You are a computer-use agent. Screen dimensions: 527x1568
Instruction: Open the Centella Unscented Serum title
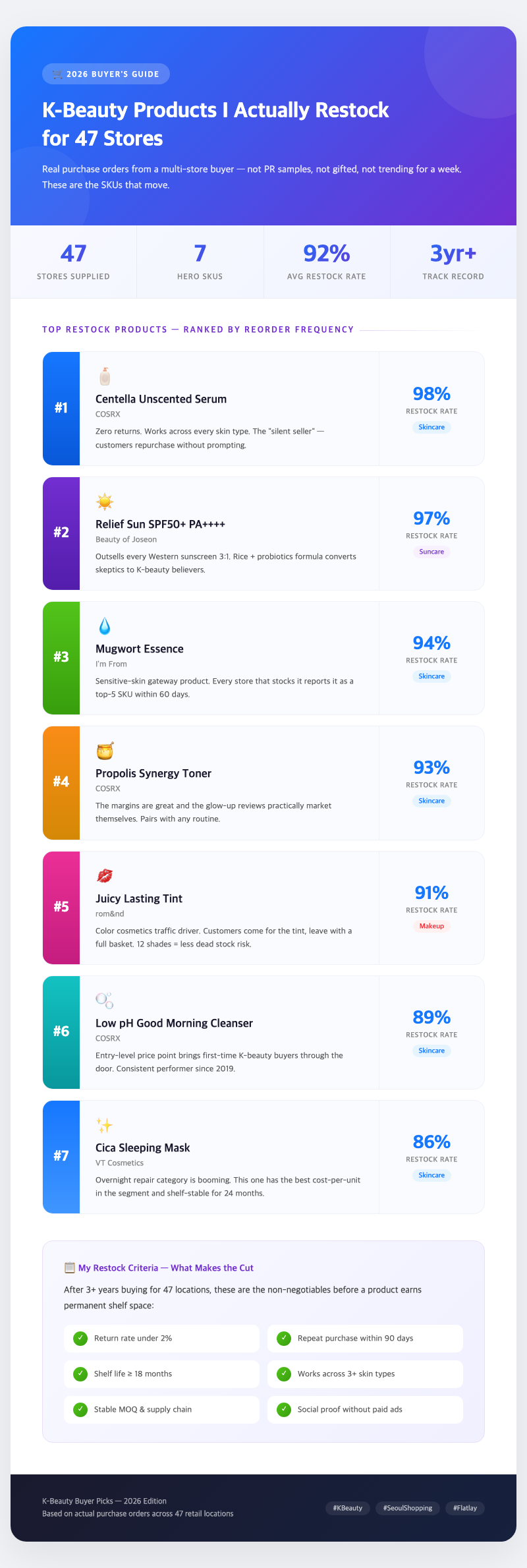(x=161, y=399)
